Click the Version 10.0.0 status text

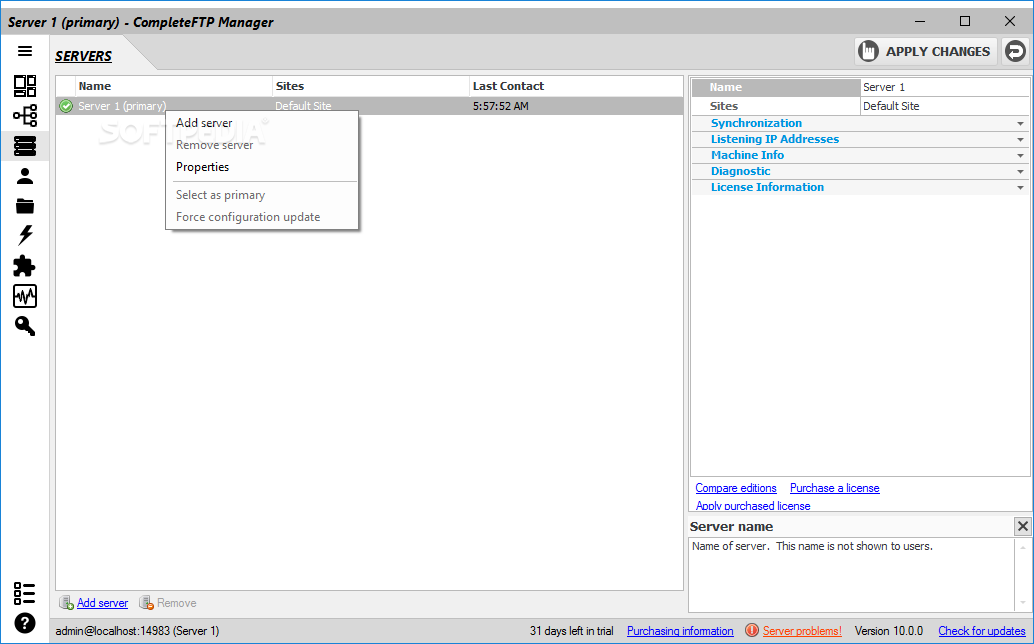pyautogui.click(x=888, y=631)
